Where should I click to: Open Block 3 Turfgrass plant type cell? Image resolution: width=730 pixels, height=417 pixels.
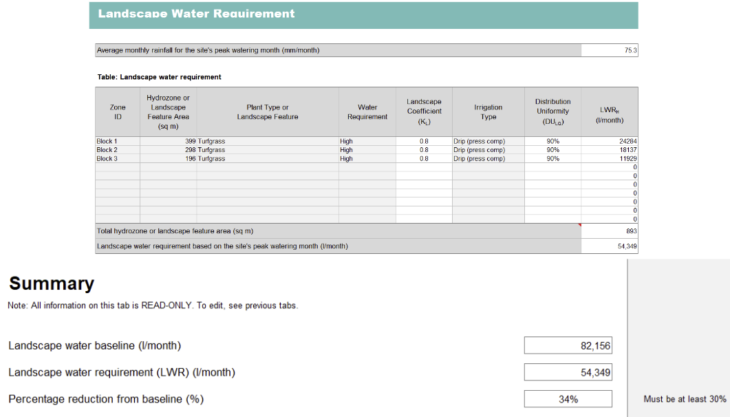tap(267, 158)
